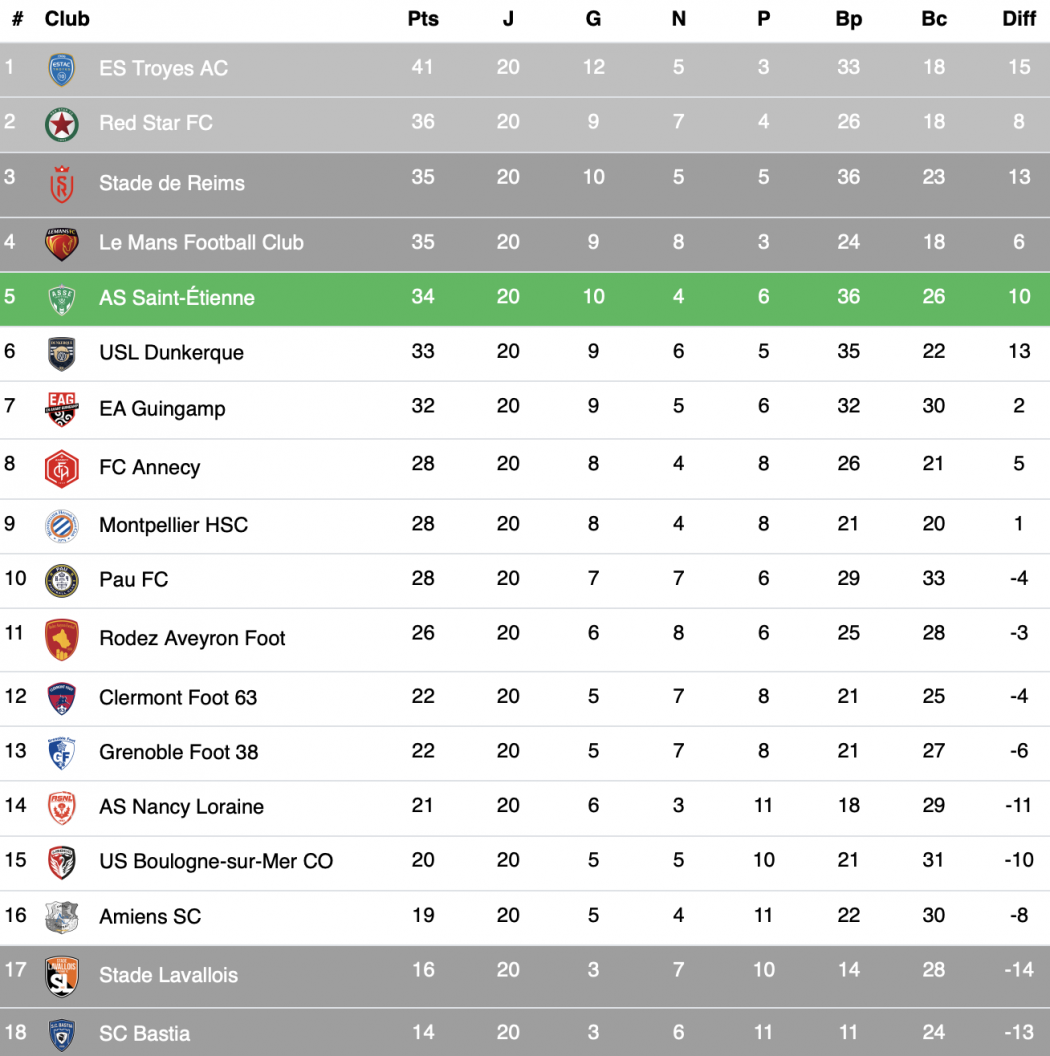Click the Red Star FC star logo
The width and height of the screenshot is (1050, 1056).
click(62, 124)
